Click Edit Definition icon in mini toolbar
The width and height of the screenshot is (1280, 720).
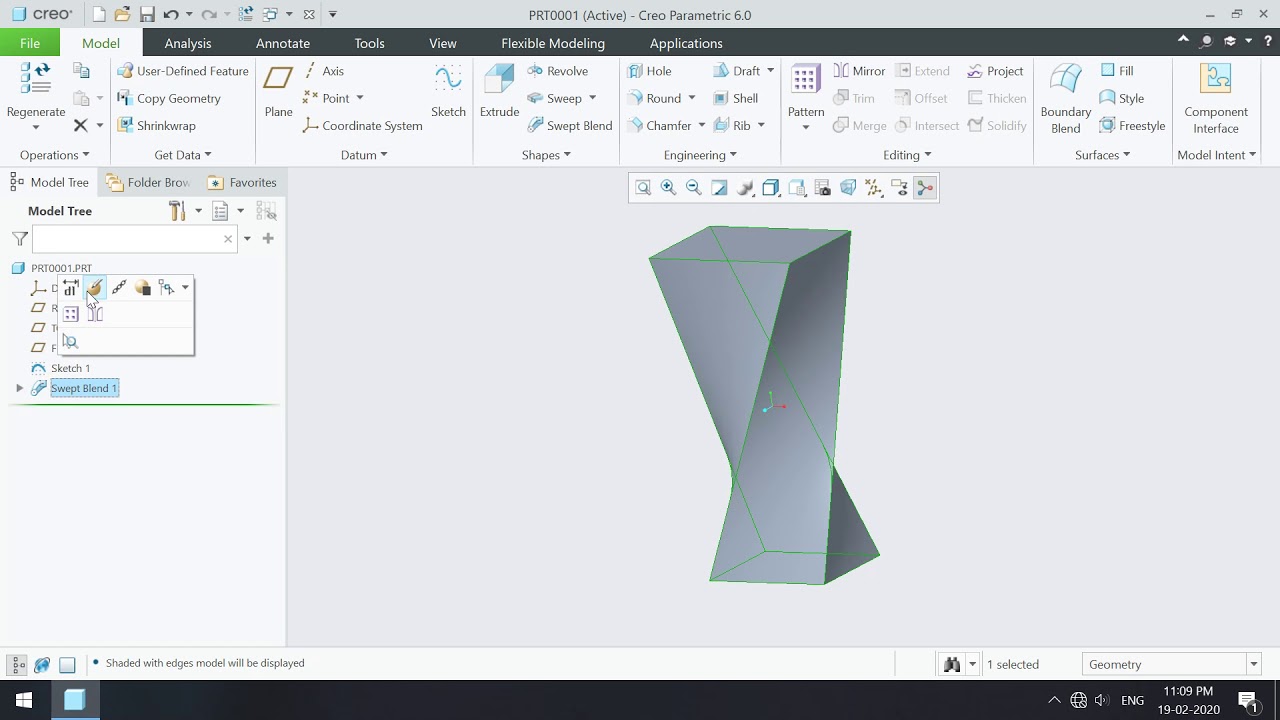(x=94, y=288)
